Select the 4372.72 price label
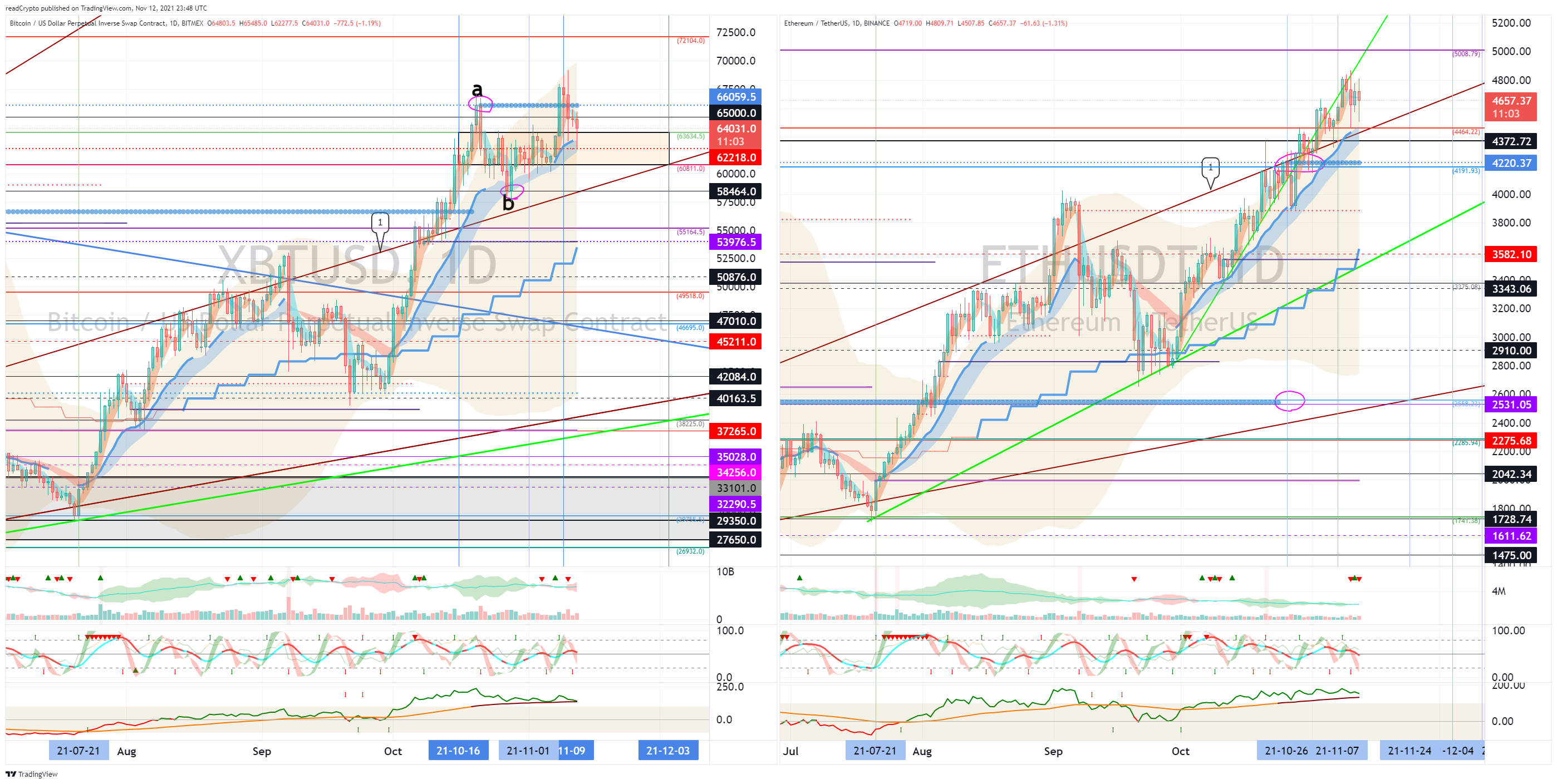The image size is (1557, 784). coord(1510,141)
